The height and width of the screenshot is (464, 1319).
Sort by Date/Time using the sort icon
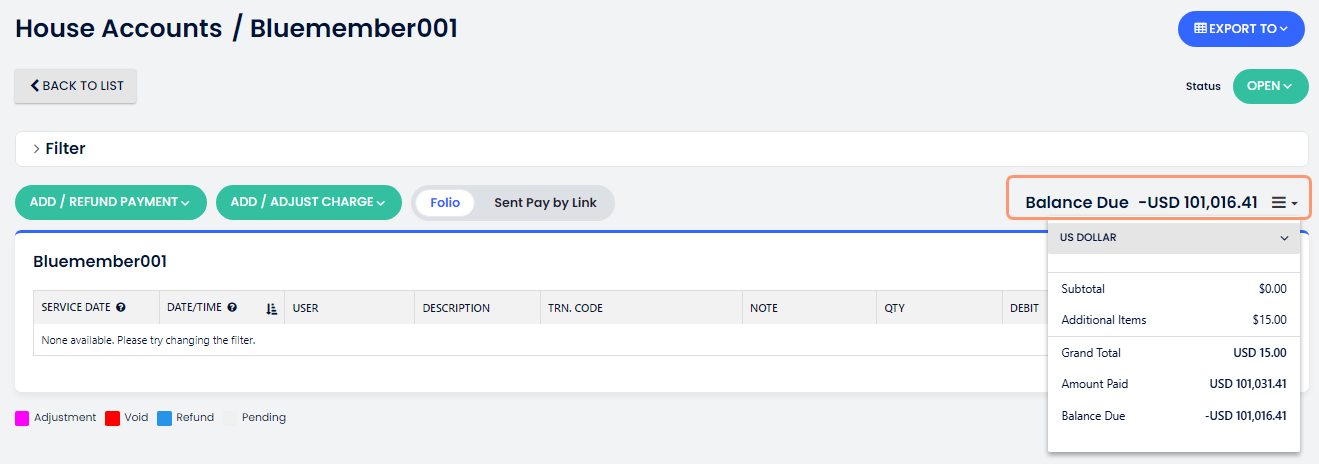click(271, 309)
